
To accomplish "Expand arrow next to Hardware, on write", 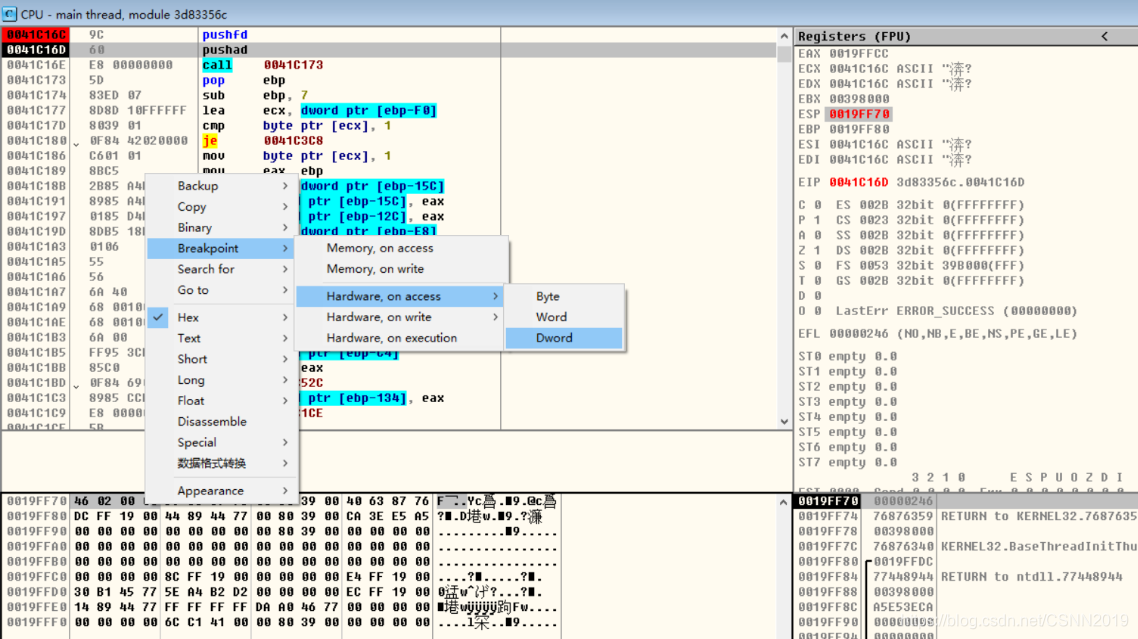I will click(496, 317).
